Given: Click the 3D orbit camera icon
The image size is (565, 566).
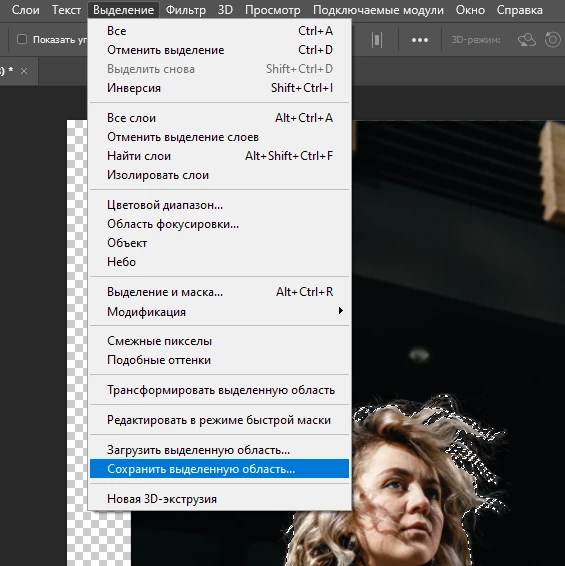Looking at the screenshot, I should 526,40.
